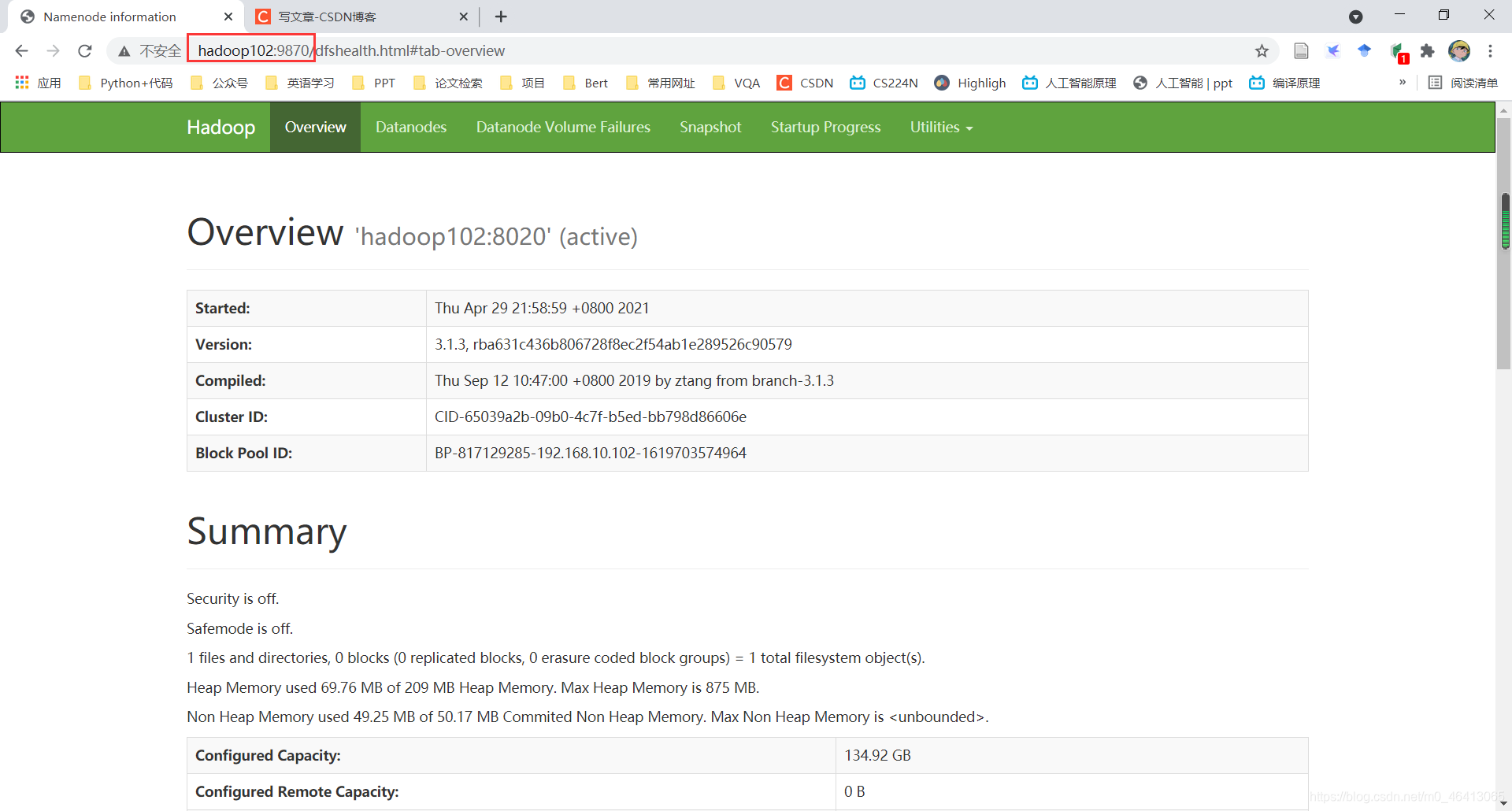Image resolution: width=1512 pixels, height=811 pixels.
Task: Click the user profile avatar
Action: (1459, 51)
